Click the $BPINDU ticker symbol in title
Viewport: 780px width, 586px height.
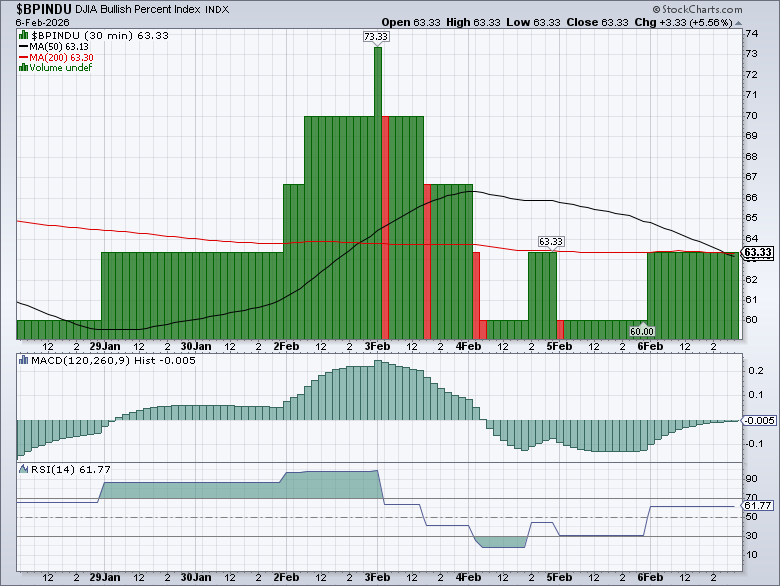click(36, 9)
